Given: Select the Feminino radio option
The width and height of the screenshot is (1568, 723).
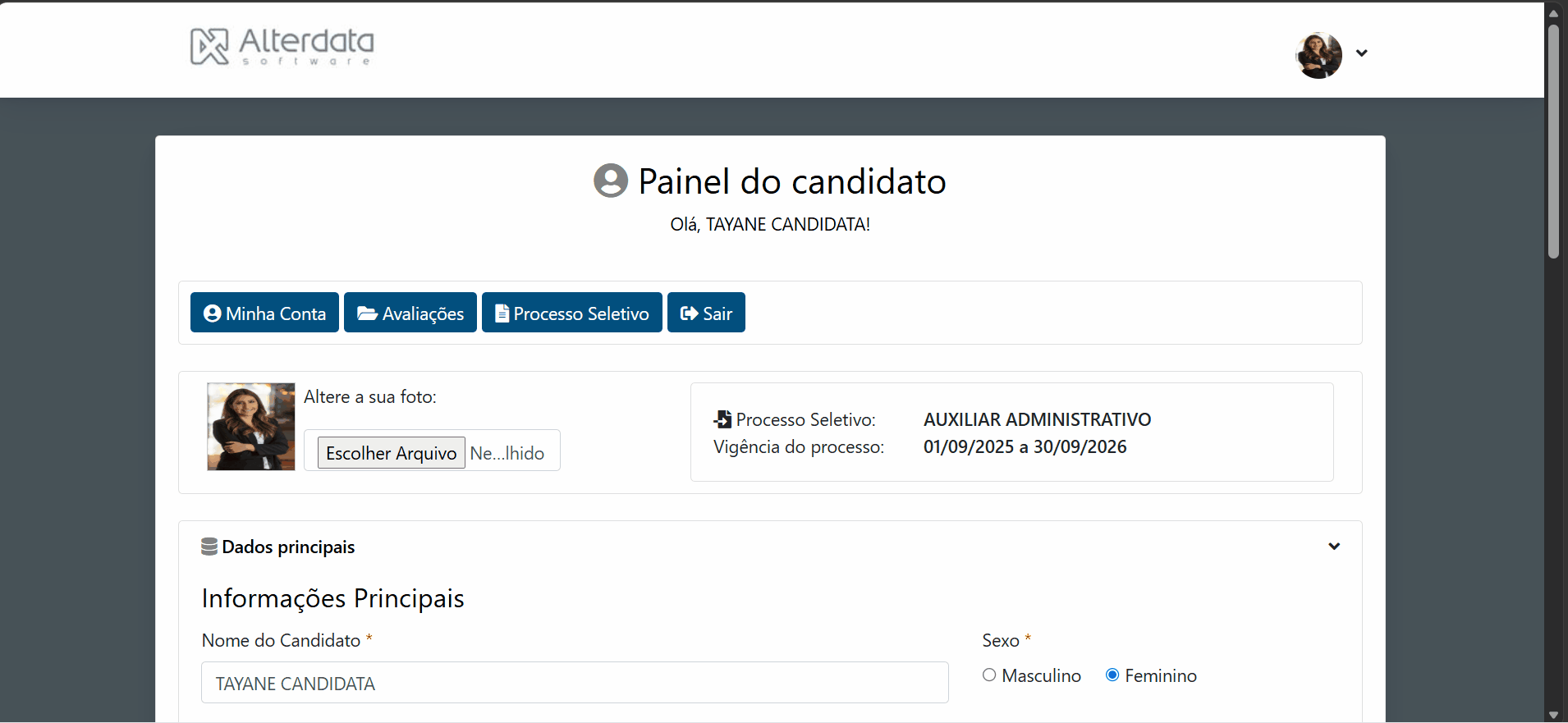Looking at the screenshot, I should (1112, 675).
